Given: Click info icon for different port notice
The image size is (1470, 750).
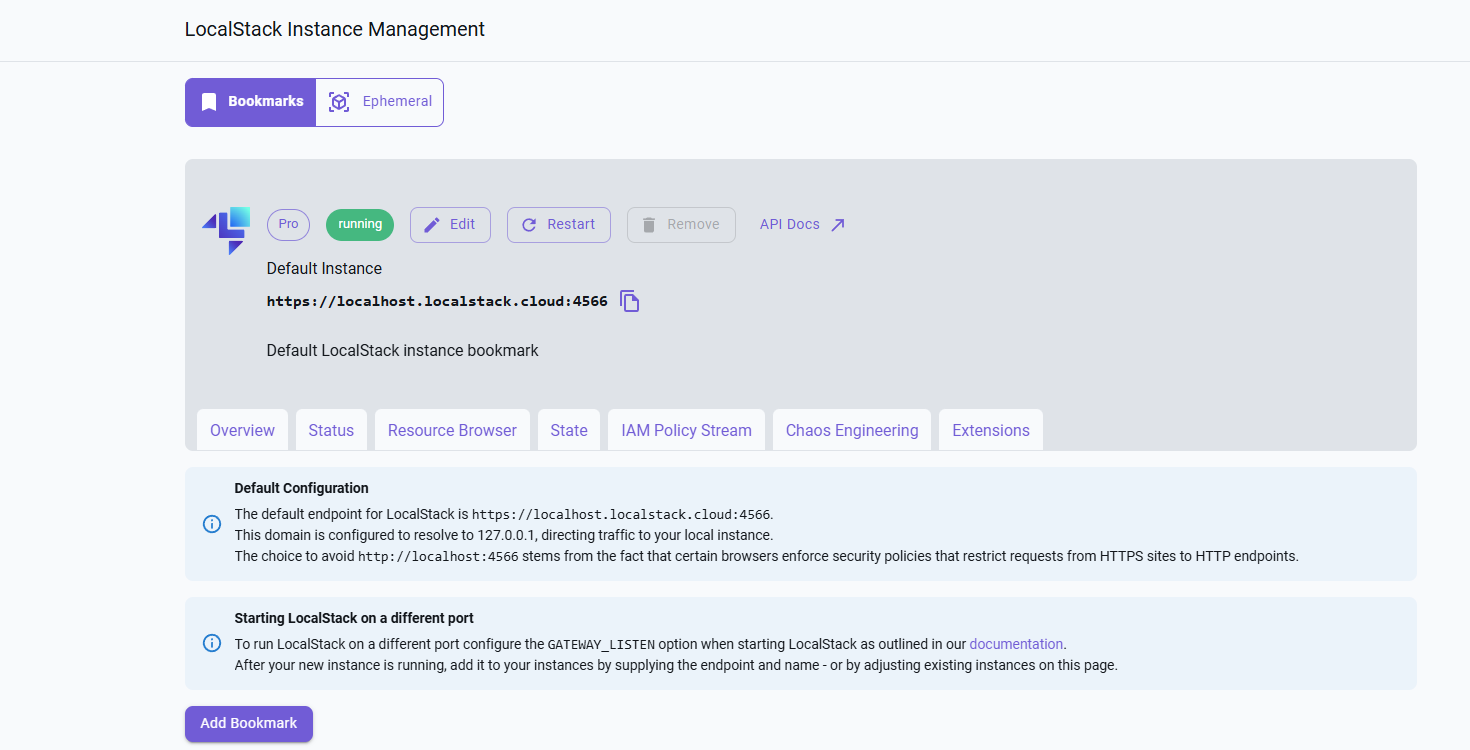Looking at the screenshot, I should (x=212, y=643).
